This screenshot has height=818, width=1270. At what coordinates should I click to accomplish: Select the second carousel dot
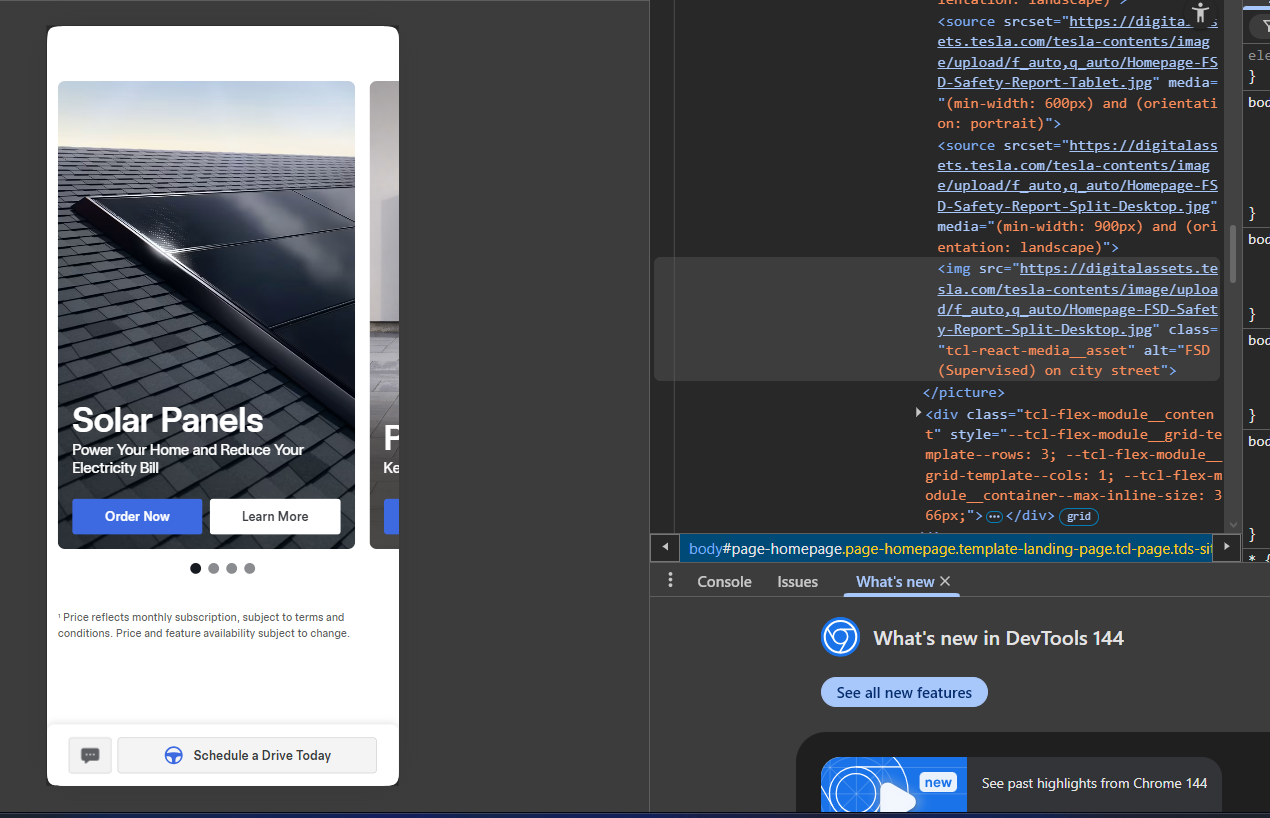click(x=213, y=568)
